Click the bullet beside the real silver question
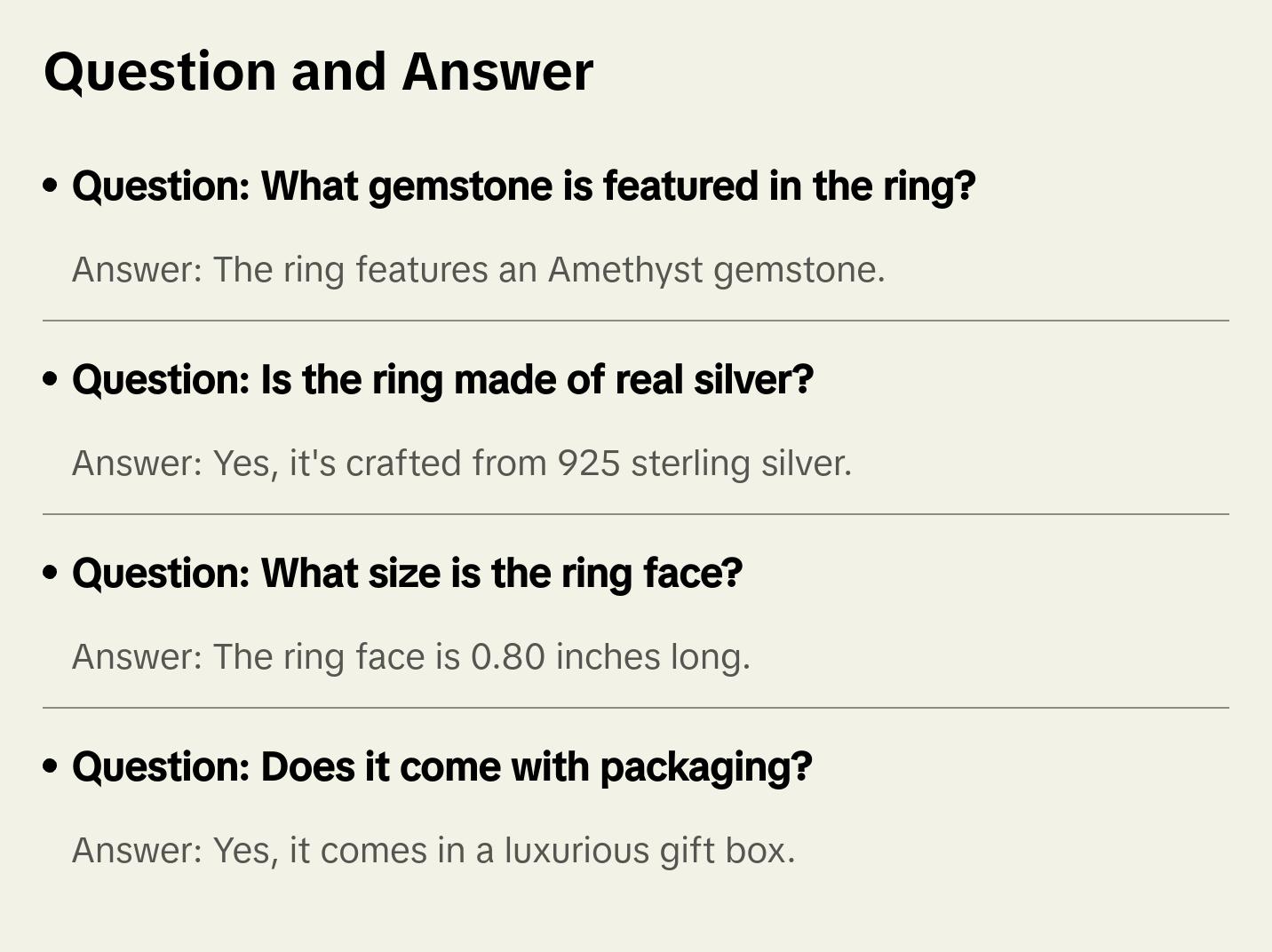1272x952 pixels. (x=51, y=380)
